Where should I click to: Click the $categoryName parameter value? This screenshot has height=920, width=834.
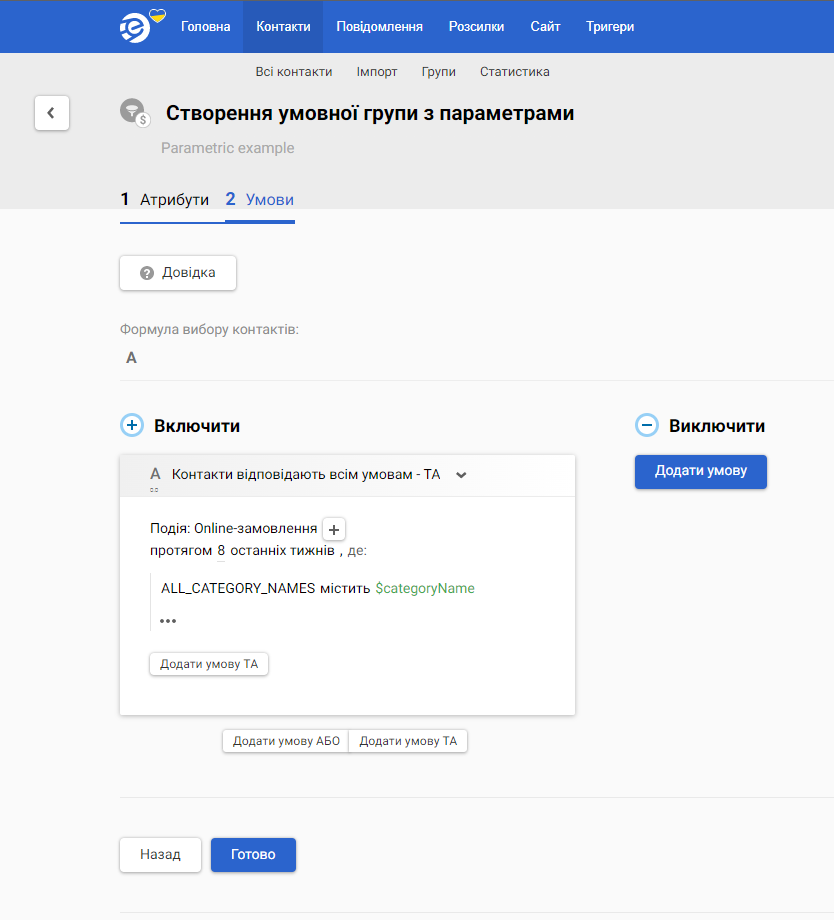click(425, 588)
